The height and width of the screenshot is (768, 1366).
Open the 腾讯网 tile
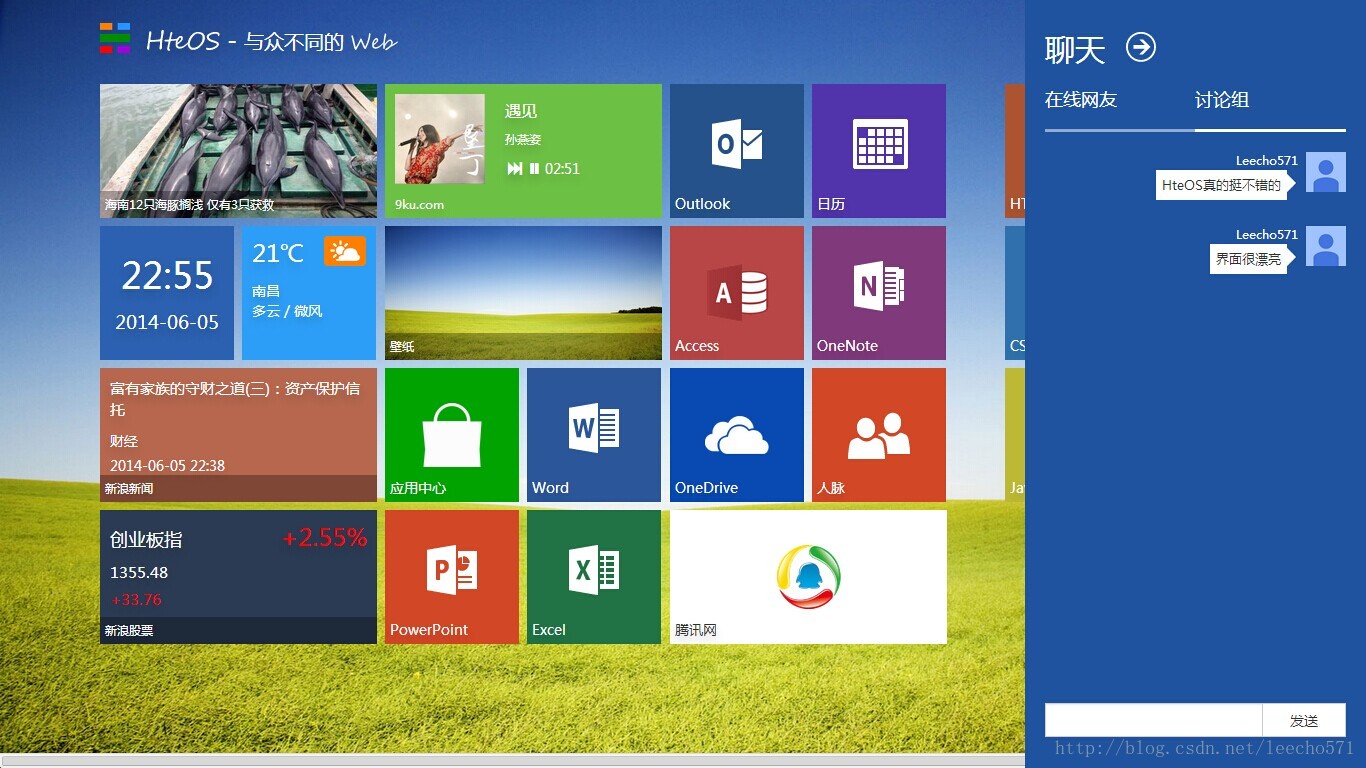click(x=808, y=577)
